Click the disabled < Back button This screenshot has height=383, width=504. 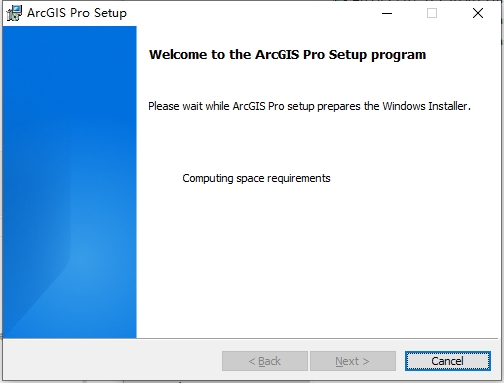coord(265,361)
